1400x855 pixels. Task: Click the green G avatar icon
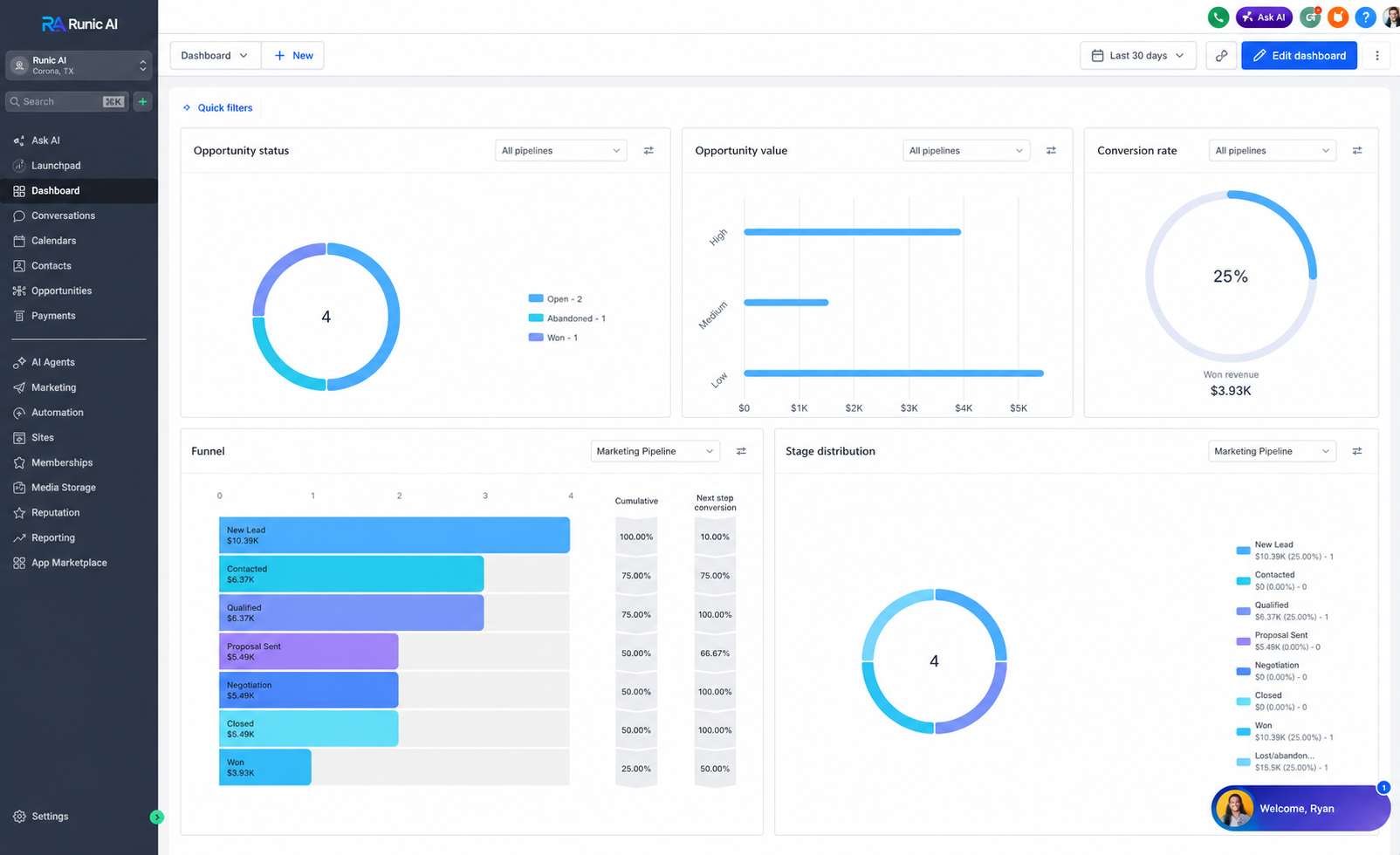[x=1309, y=17]
